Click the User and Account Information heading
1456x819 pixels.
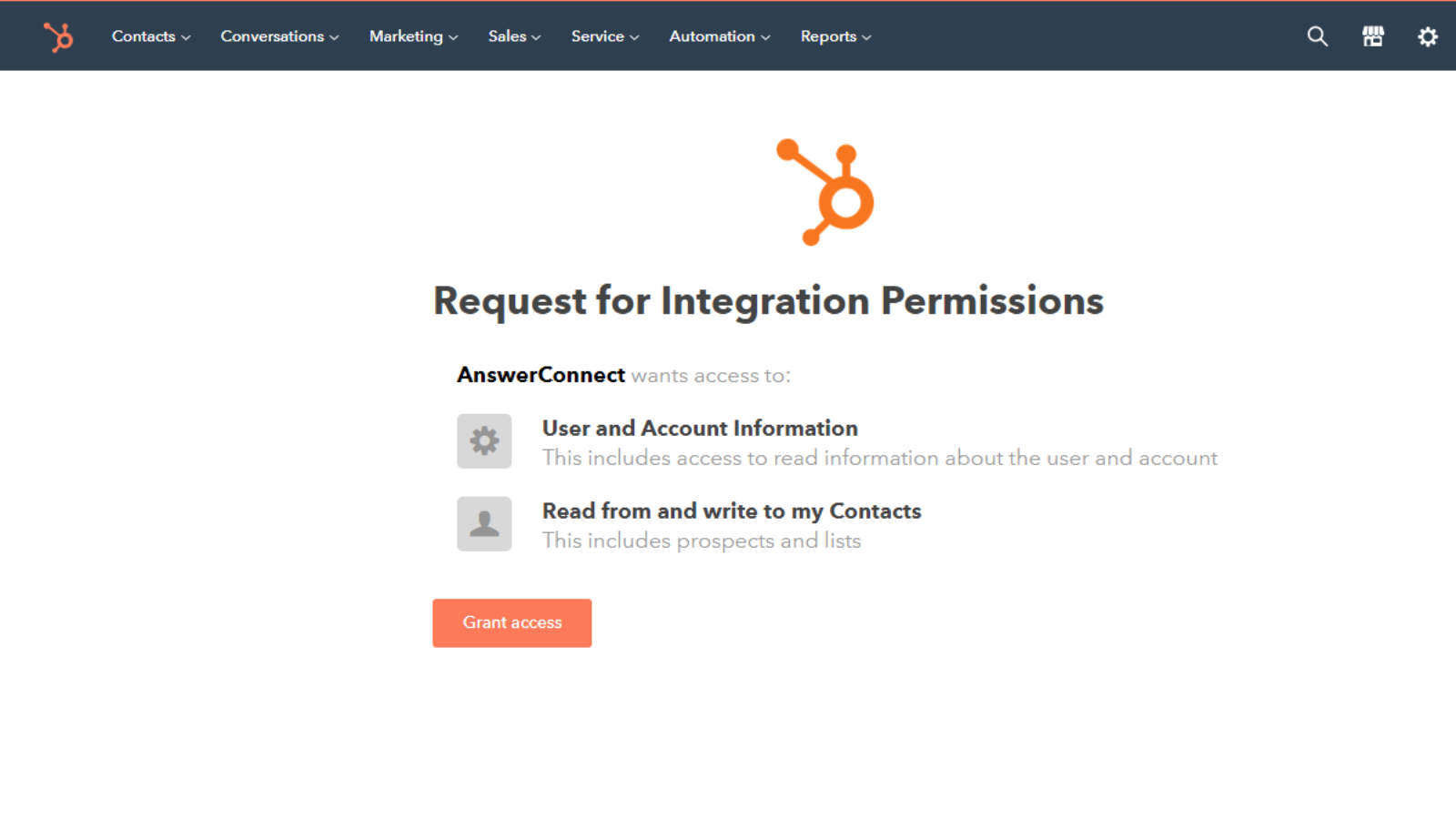700,428
